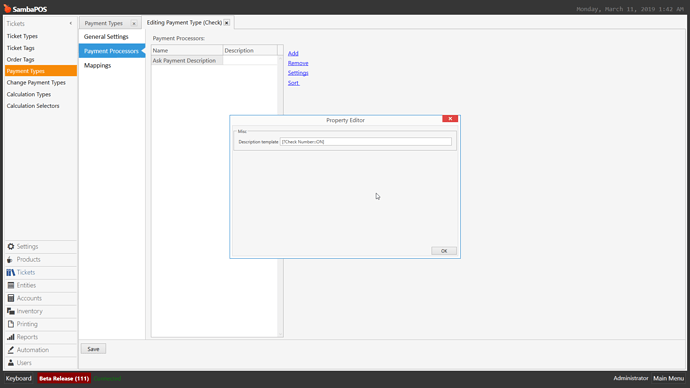Click the Administrator user label
This screenshot has height=388, width=690.
click(631, 378)
